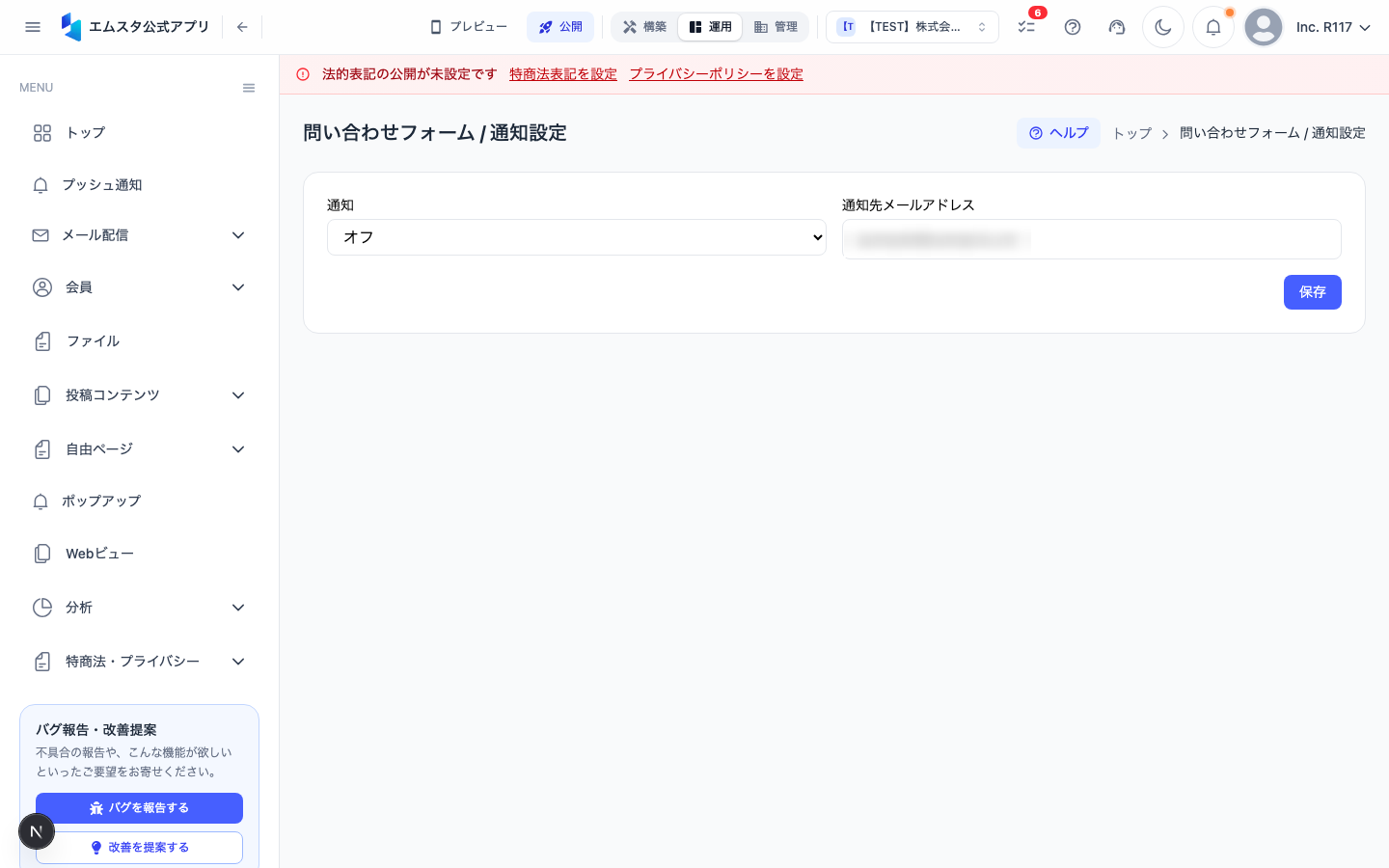
Task: Click the プライバシーポリシーを設定 link
Action: (x=717, y=74)
